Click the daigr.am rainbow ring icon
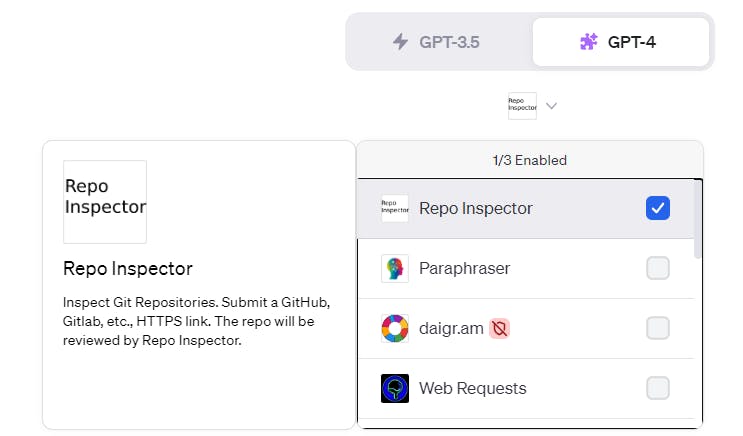 point(395,328)
